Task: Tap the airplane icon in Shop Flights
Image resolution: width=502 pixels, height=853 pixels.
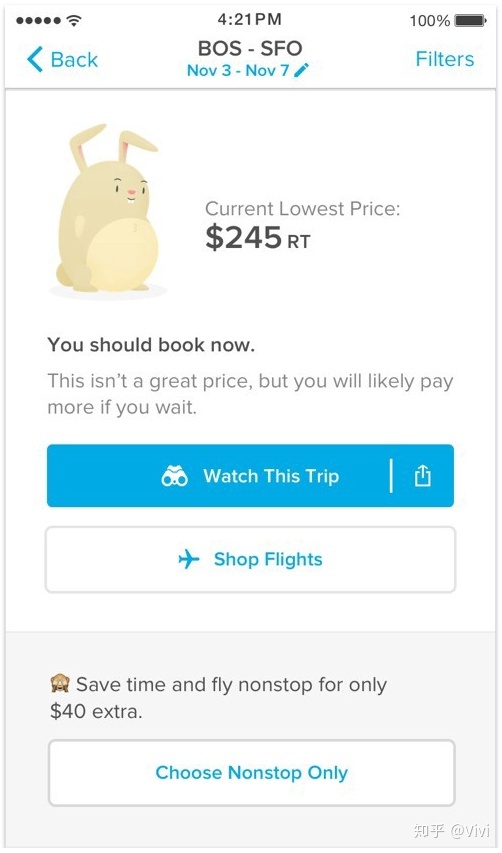Action: click(x=189, y=559)
